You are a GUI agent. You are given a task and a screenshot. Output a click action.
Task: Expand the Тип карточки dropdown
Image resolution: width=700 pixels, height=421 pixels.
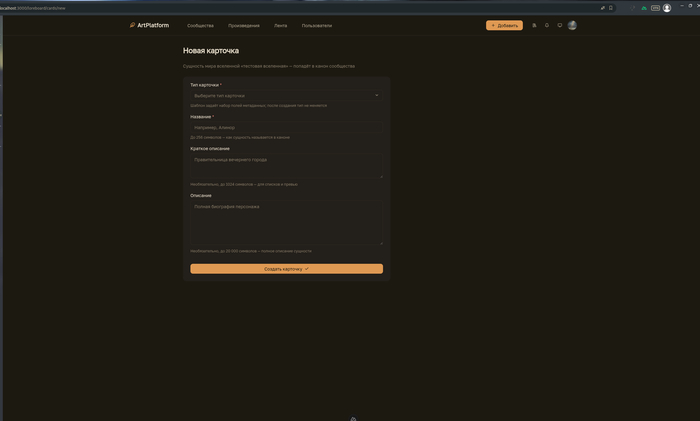tap(287, 96)
